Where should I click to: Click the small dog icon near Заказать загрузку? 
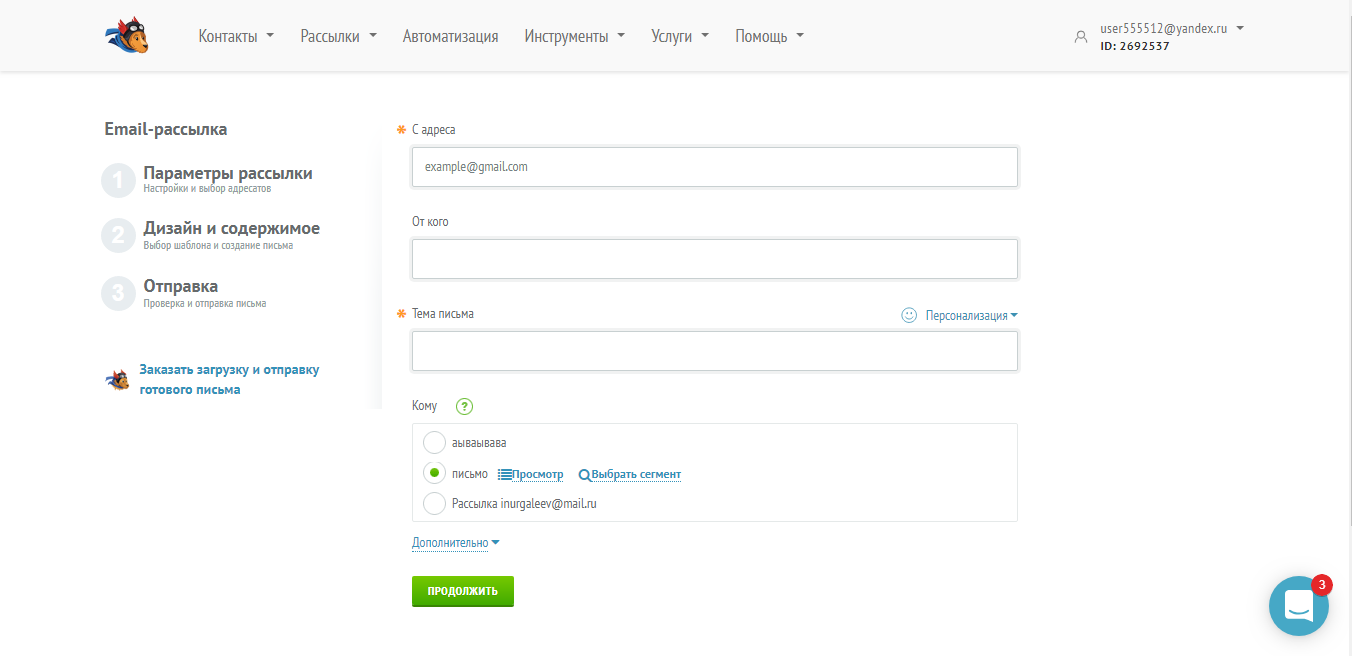118,380
